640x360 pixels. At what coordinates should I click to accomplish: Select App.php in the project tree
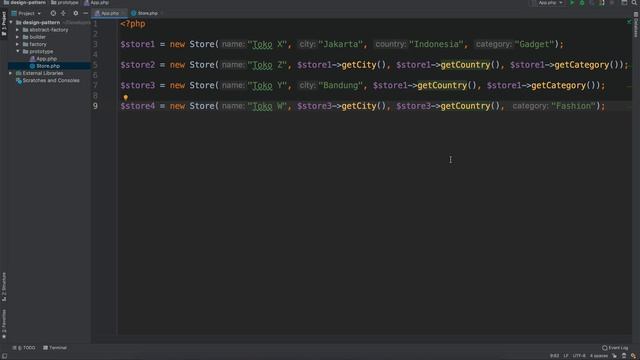tap(49, 59)
